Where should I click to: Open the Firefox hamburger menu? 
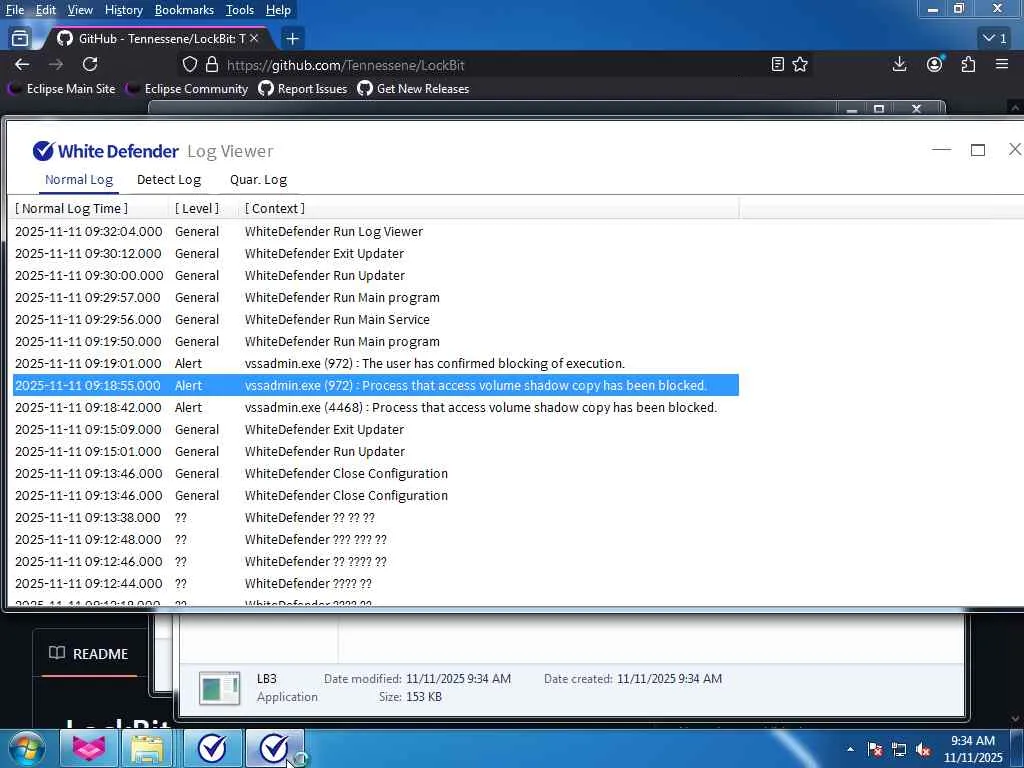tap(1002, 64)
